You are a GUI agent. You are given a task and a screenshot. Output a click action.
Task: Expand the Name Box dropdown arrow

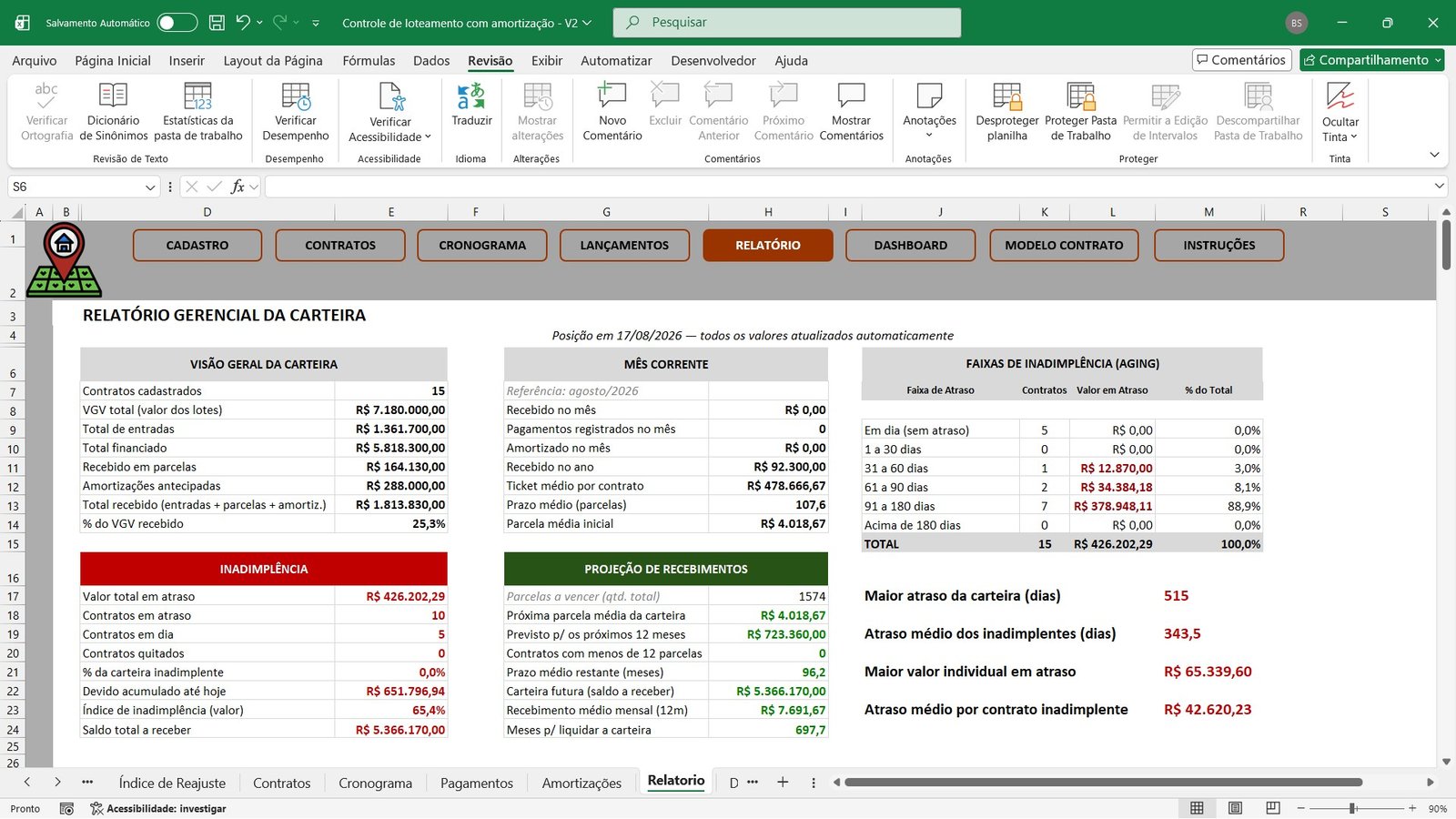[x=150, y=187]
